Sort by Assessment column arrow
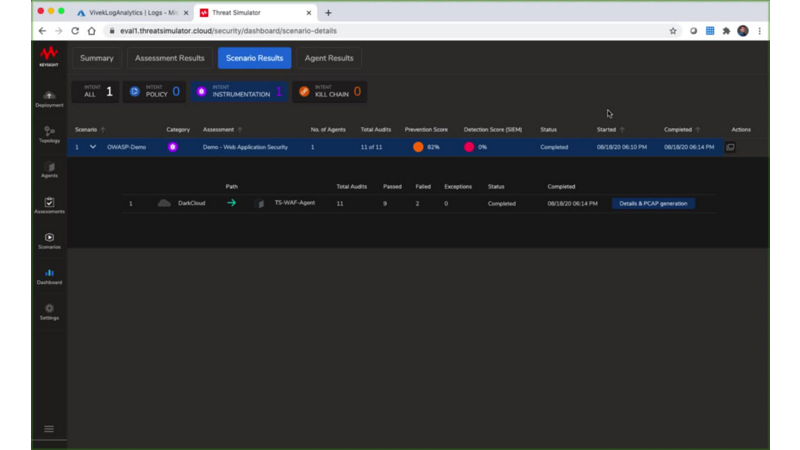Viewport: 800px width, 450px height. coord(240,130)
